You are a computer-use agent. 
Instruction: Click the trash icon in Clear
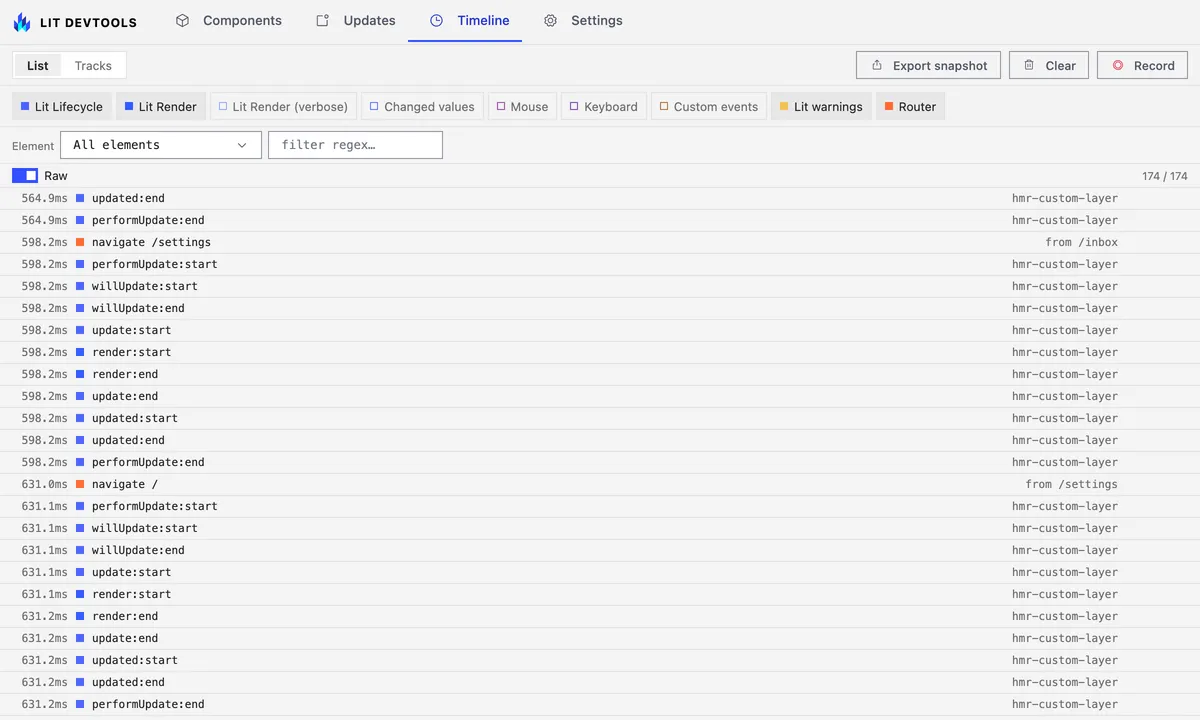(1029, 66)
